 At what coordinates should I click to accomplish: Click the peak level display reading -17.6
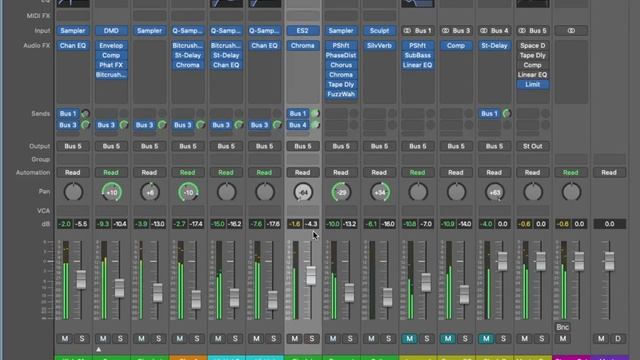(x=273, y=224)
